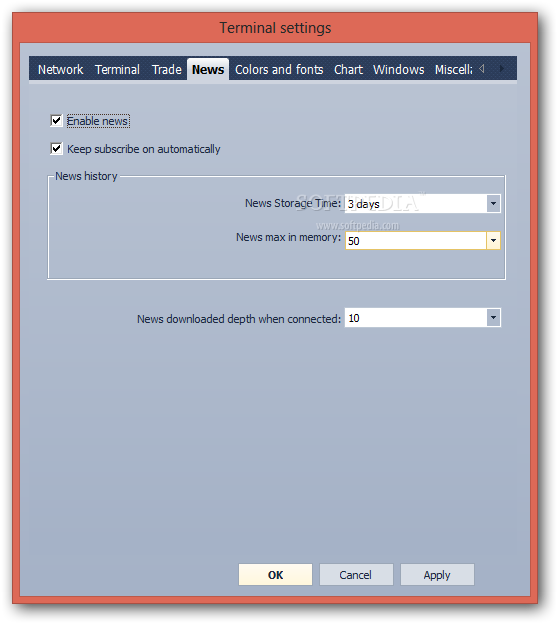This screenshot has height=624, width=558.
Task: Select the News tab
Action: pyautogui.click(x=208, y=70)
